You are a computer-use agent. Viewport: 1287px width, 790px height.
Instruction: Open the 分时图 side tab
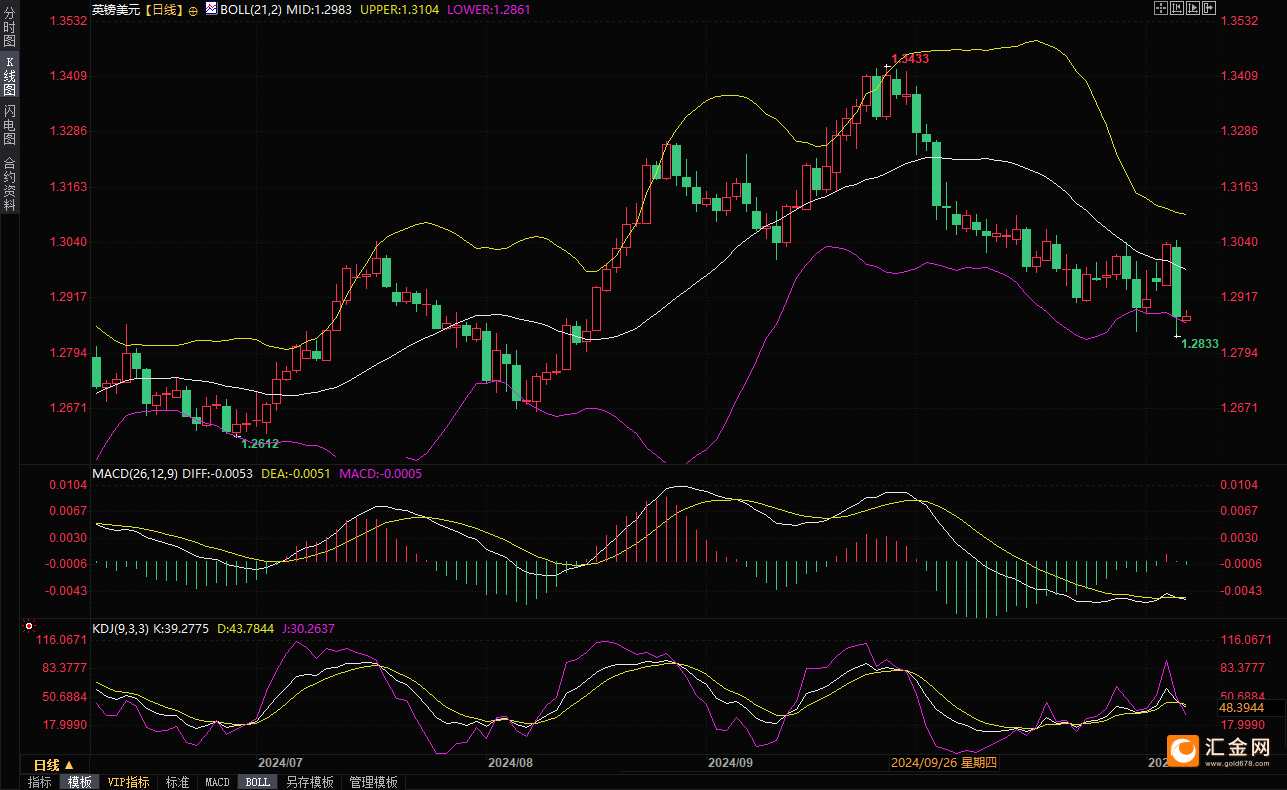[x=9, y=27]
